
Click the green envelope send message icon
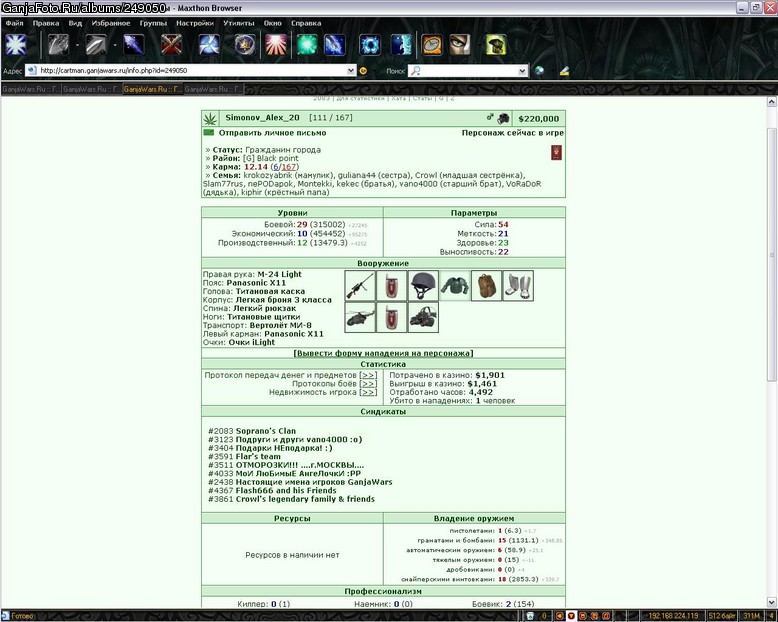[208, 132]
